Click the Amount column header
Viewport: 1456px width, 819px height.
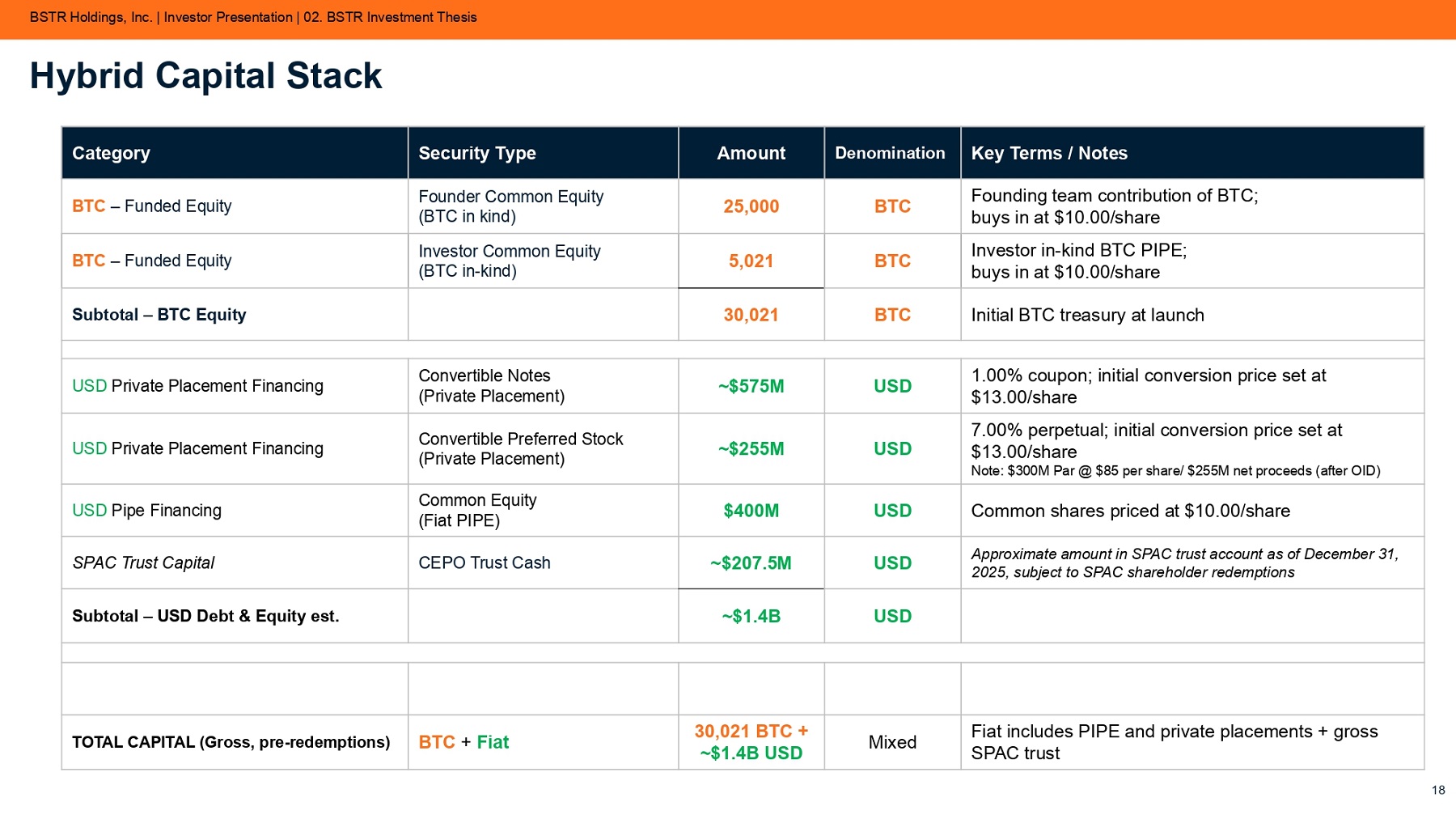point(751,153)
